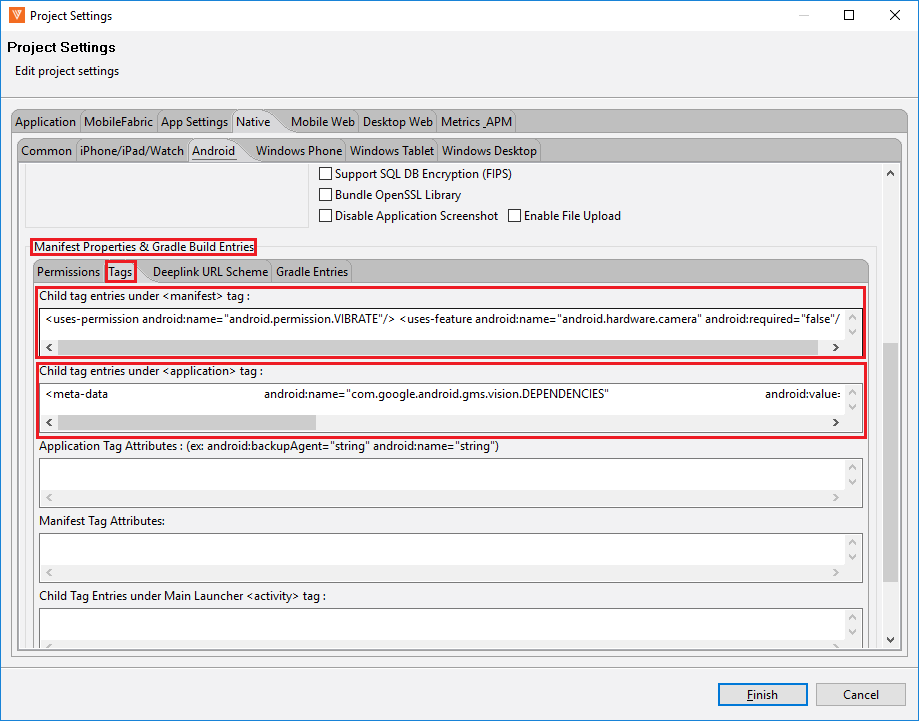Click the Cancel button

point(860,695)
